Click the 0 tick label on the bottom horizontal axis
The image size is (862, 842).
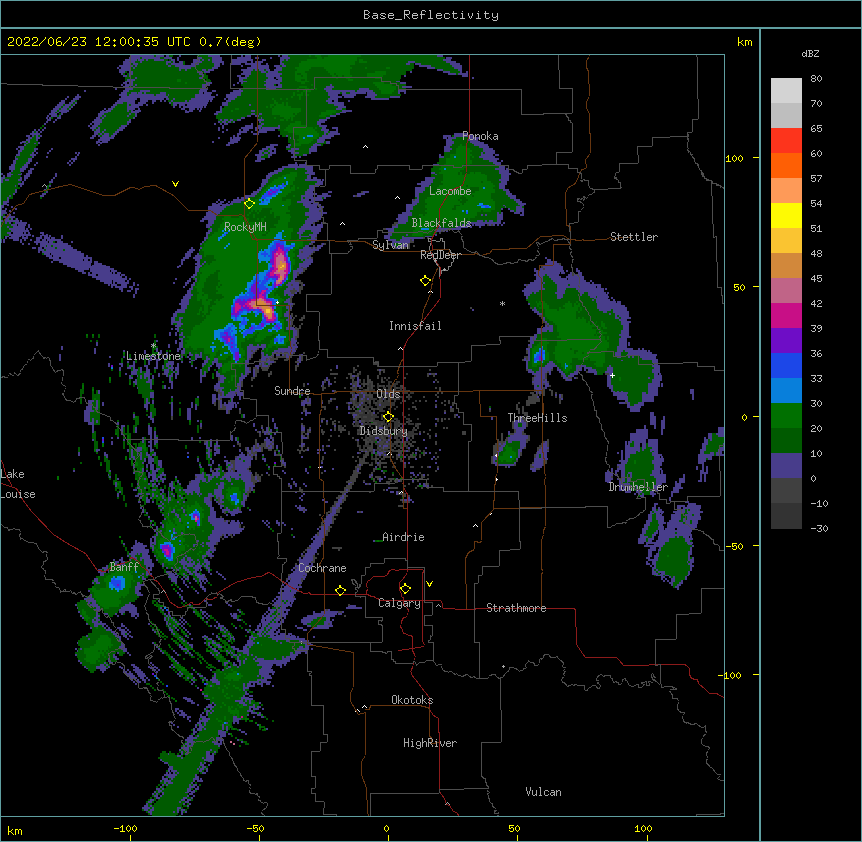(x=386, y=828)
